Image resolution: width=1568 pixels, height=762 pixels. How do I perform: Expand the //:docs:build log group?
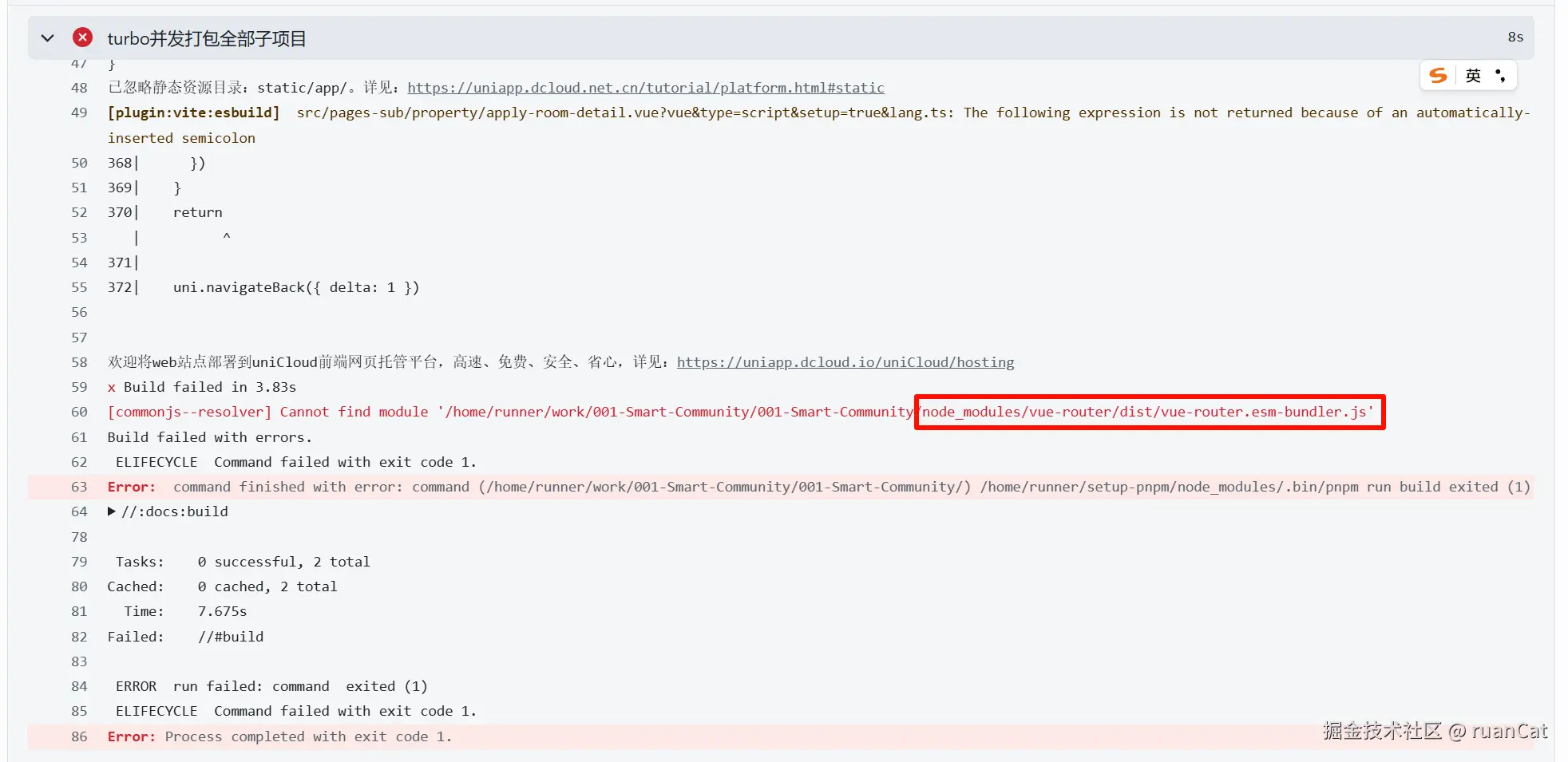point(168,511)
